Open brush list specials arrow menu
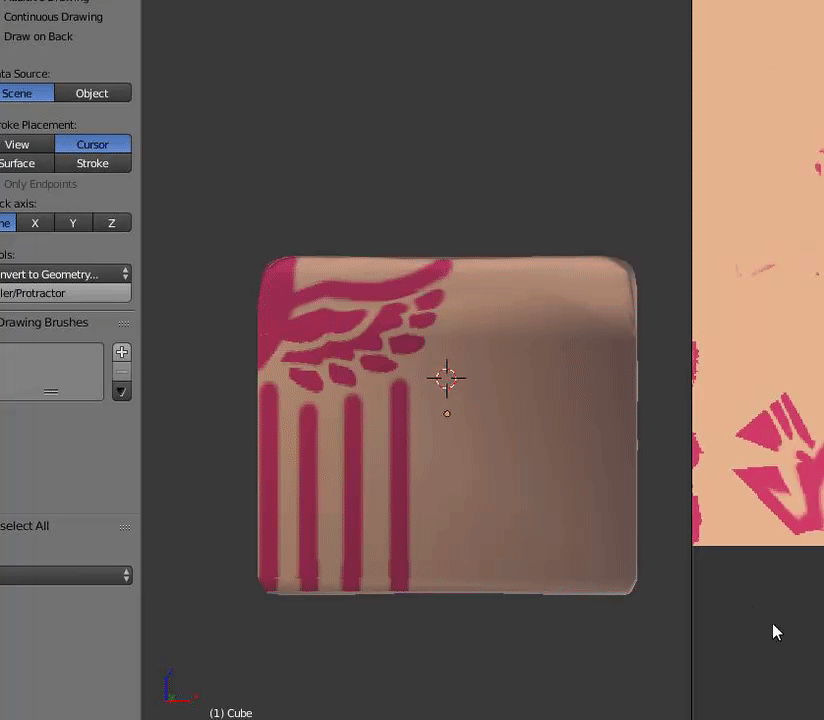The width and height of the screenshot is (824, 720). coord(122,392)
